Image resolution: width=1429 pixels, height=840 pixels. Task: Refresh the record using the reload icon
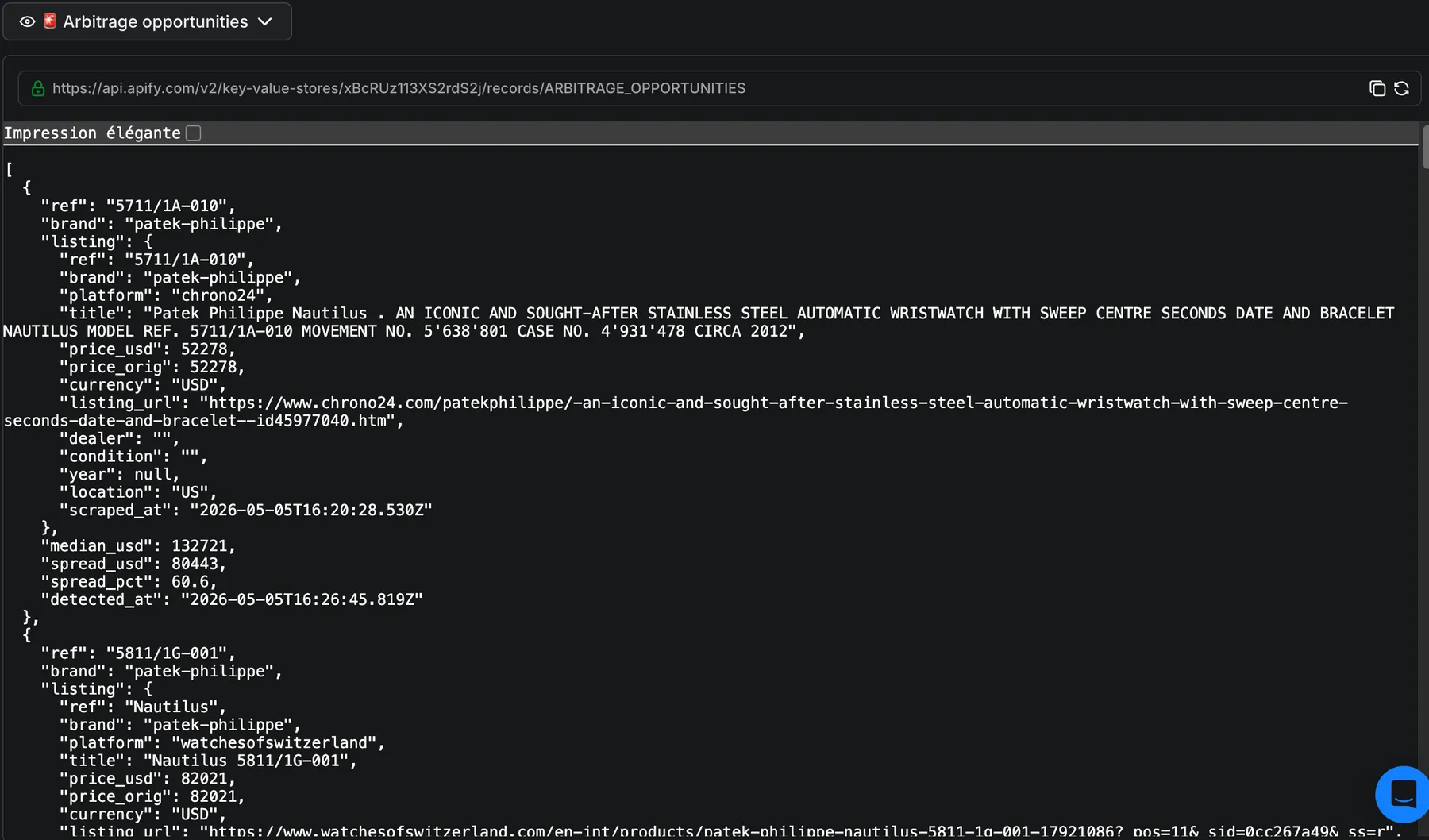1402,88
